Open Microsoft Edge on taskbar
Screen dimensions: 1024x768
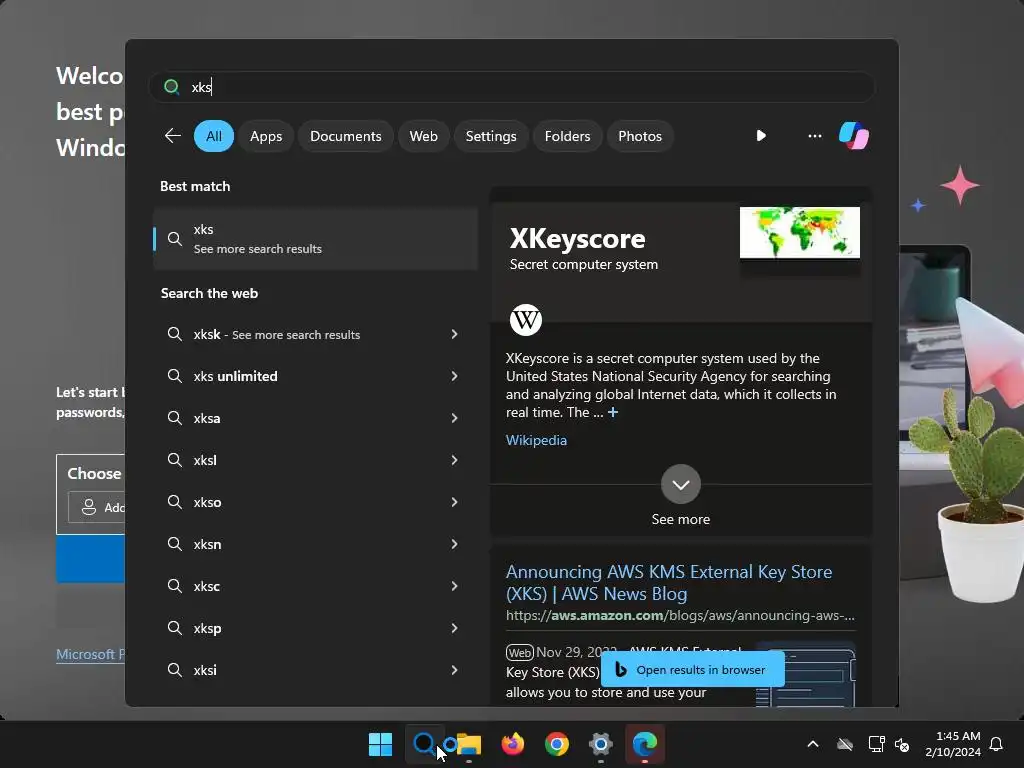point(645,744)
